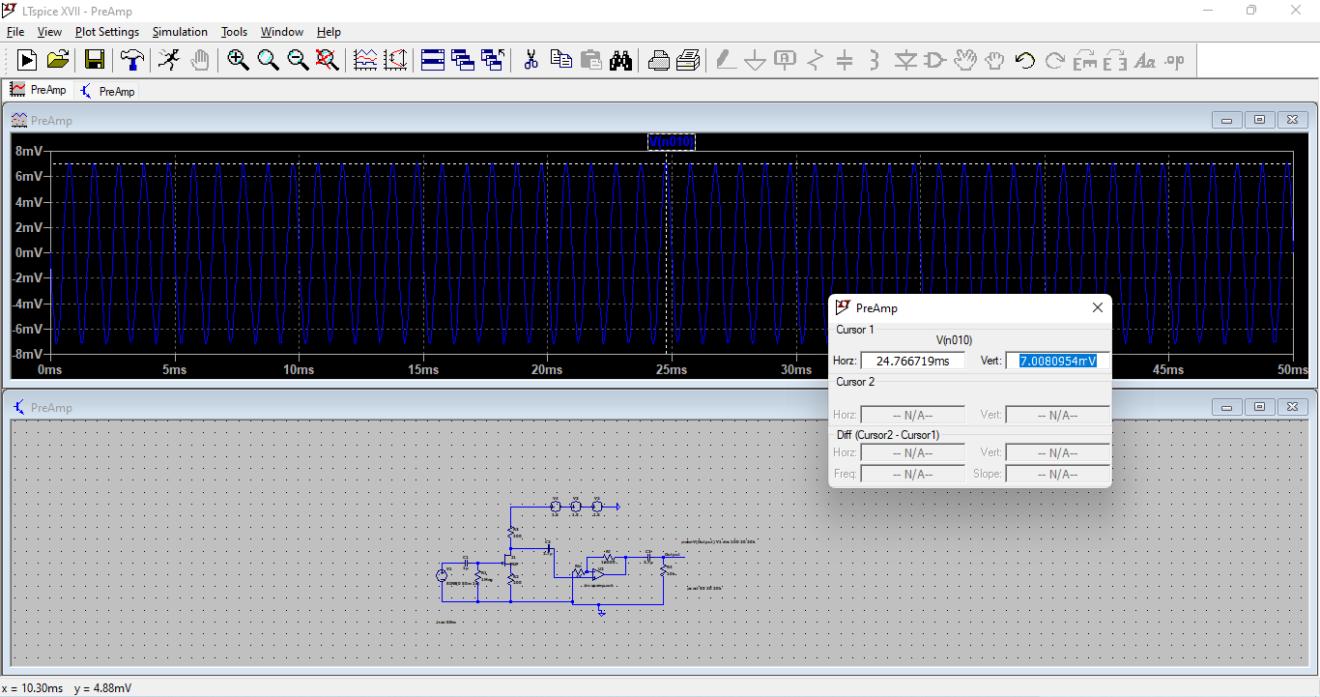Open the View menu
Screen dimensions: 1320x697
pos(49,32)
